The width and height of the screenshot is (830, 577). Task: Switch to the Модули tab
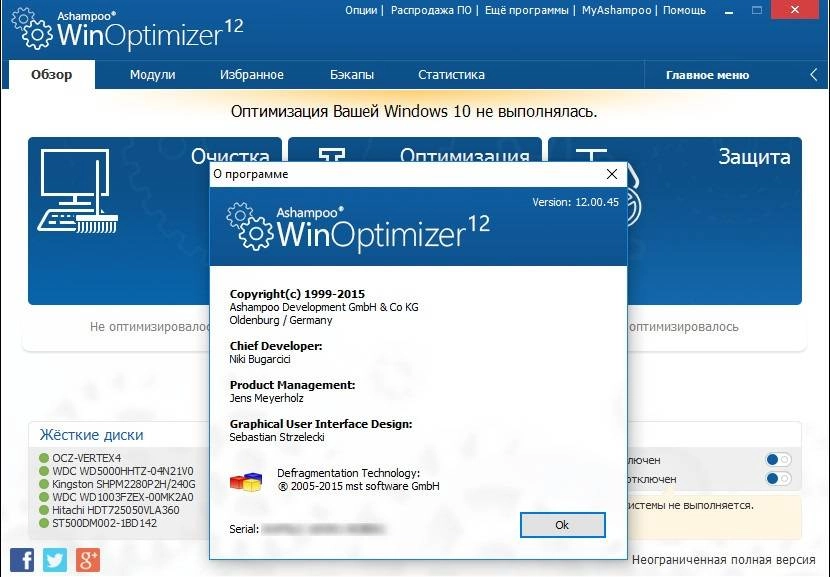(x=152, y=75)
